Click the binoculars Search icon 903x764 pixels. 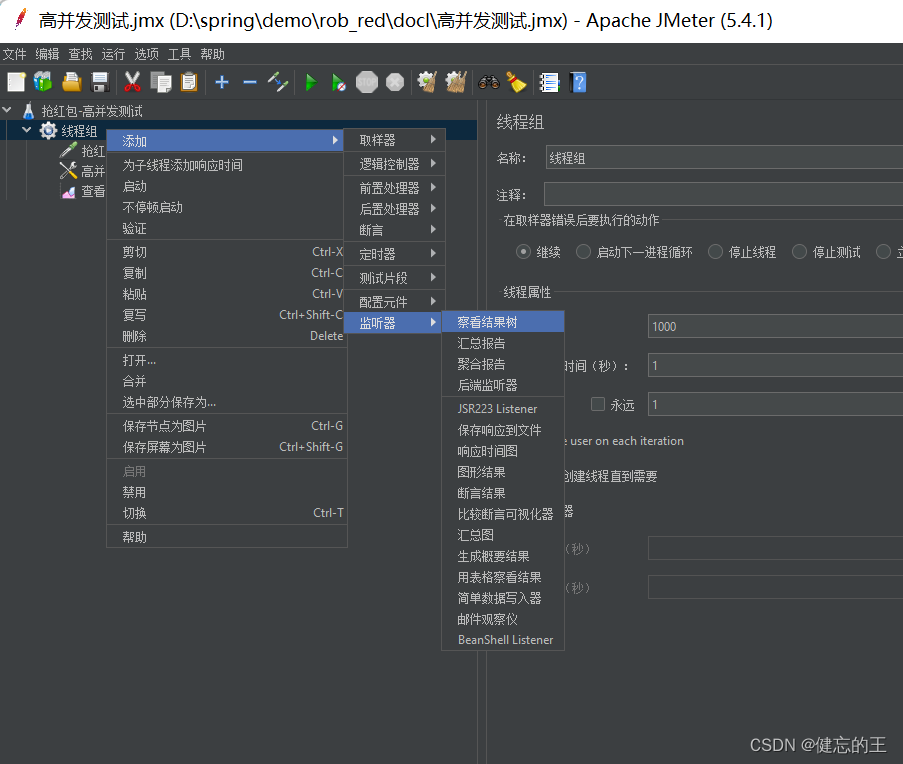click(x=488, y=82)
